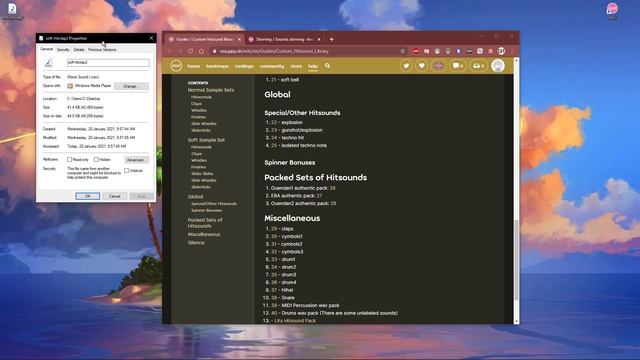Open the notifications inbox icon
Image resolution: width=640 pixels, height=360 pixels.
(x=478, y=66)
